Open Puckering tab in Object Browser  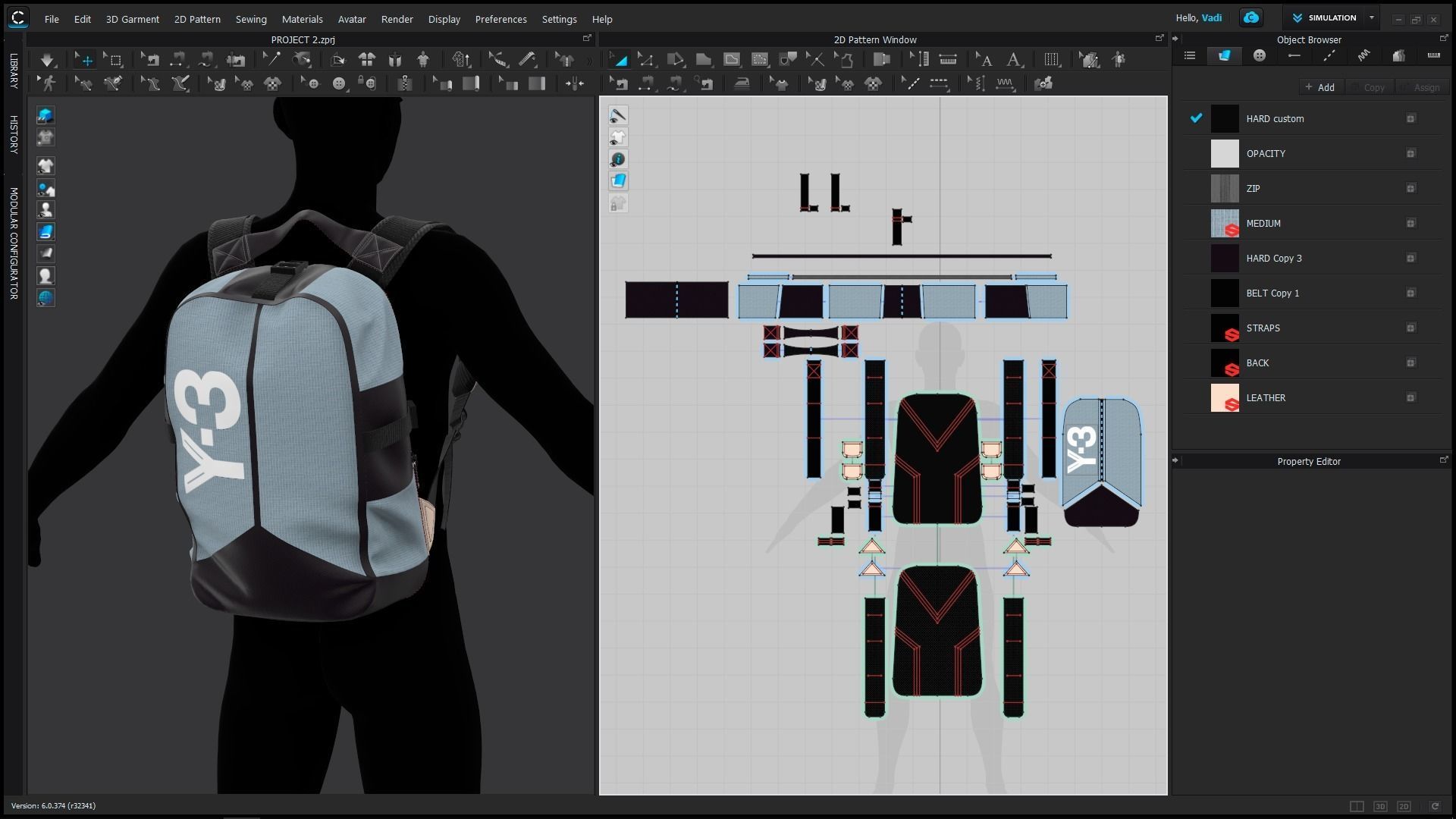coord(1363,55)
